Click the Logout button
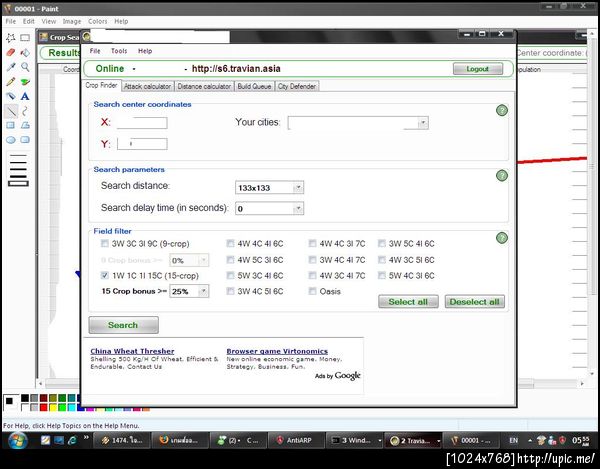 click(x=478, y=69)
